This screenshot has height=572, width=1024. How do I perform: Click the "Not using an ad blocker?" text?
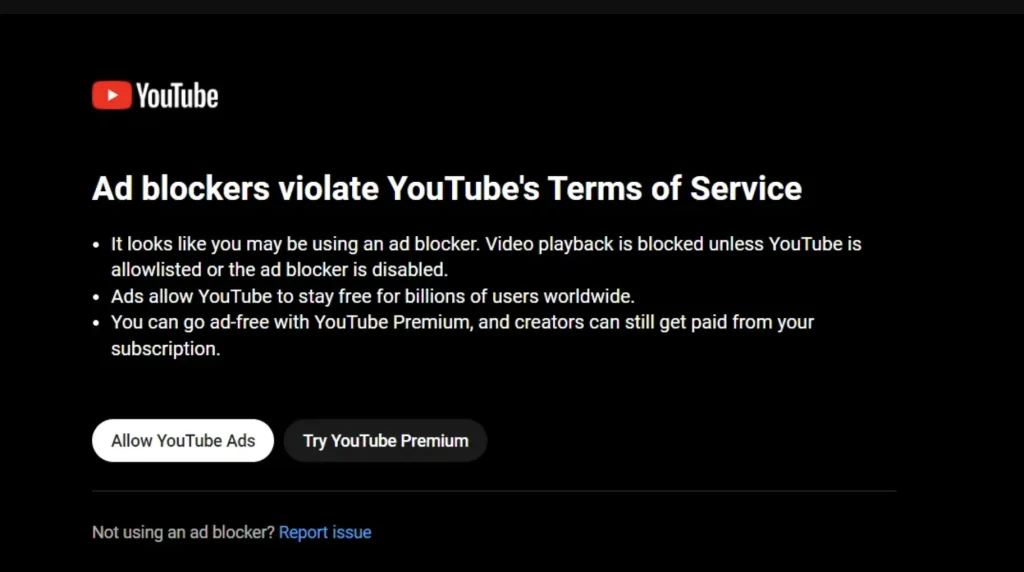(x=183, y=533)
